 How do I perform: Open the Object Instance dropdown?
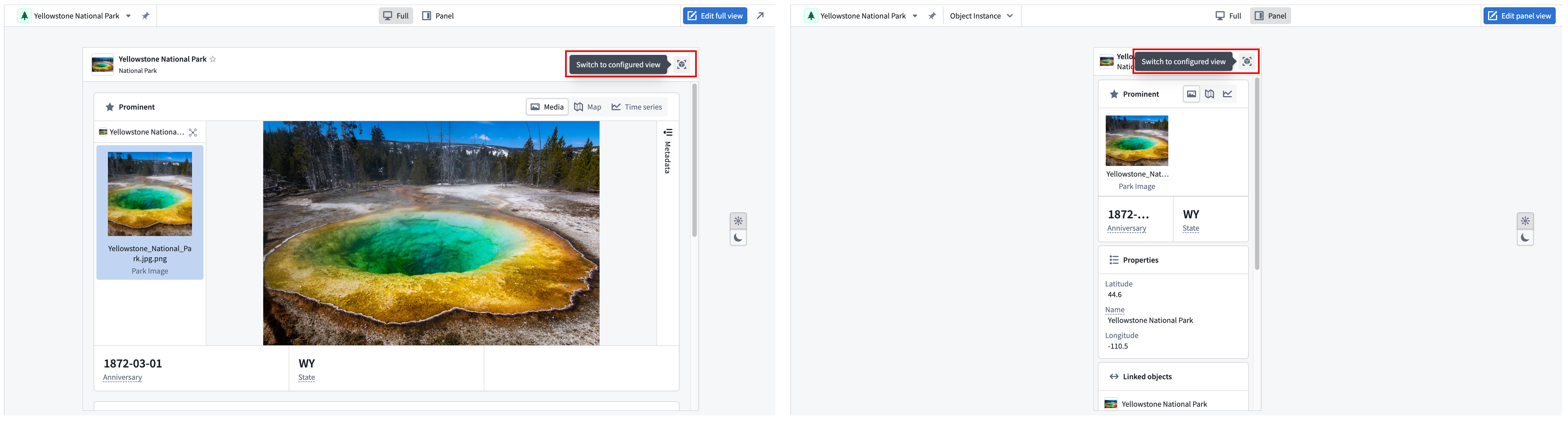tap(982, 15)
